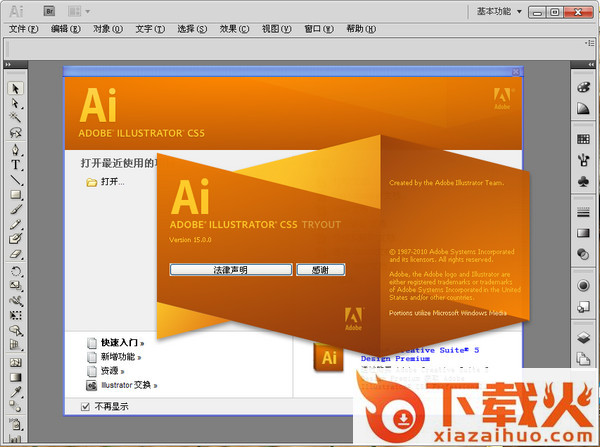The height and width of the screenshot is (447, 600).
Task: Open the 文件(F) menu
Action: point(24,29)
